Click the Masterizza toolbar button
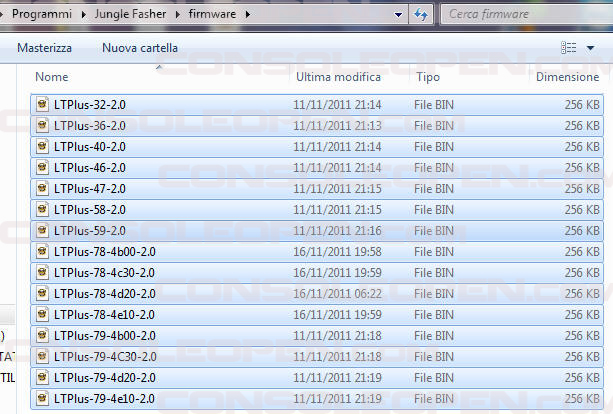The width and height of the screenshot is (613, 414). 44,48
